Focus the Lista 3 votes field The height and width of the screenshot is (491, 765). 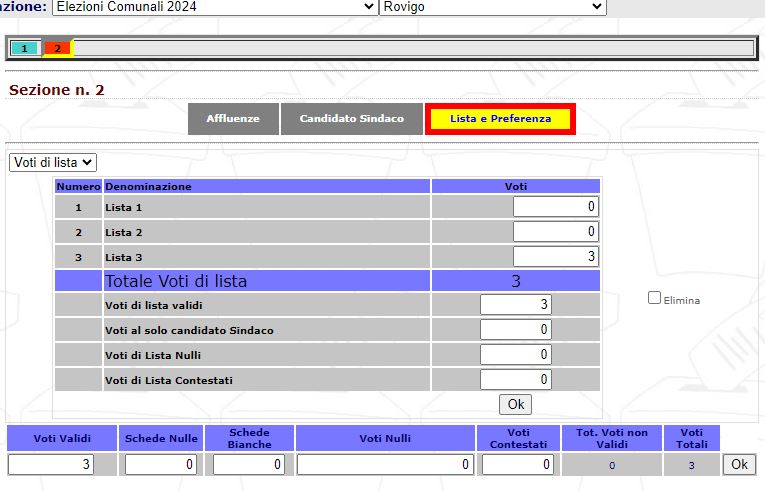(556, 257)
